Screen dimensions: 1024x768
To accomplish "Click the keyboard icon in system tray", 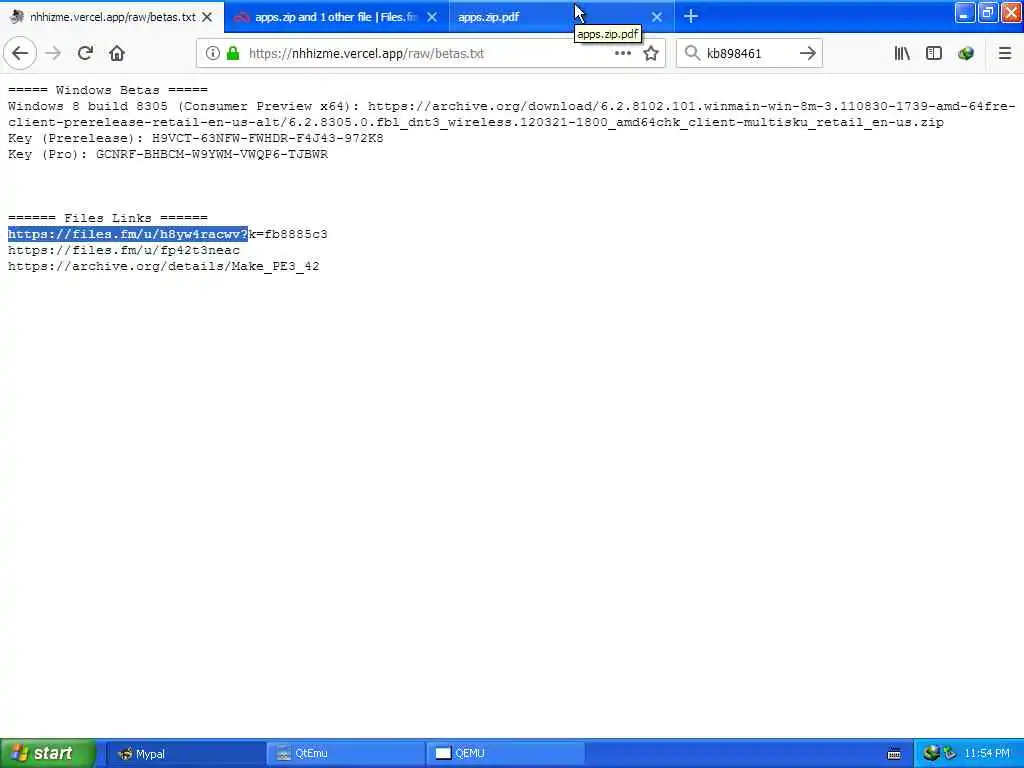I will 894,754.
